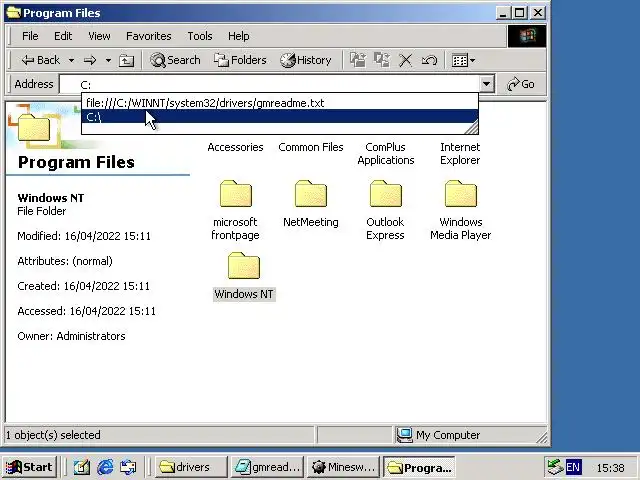Screen dimensions: 640x480
Task: Select the Common Files folder label
Action: coord(311,147)
